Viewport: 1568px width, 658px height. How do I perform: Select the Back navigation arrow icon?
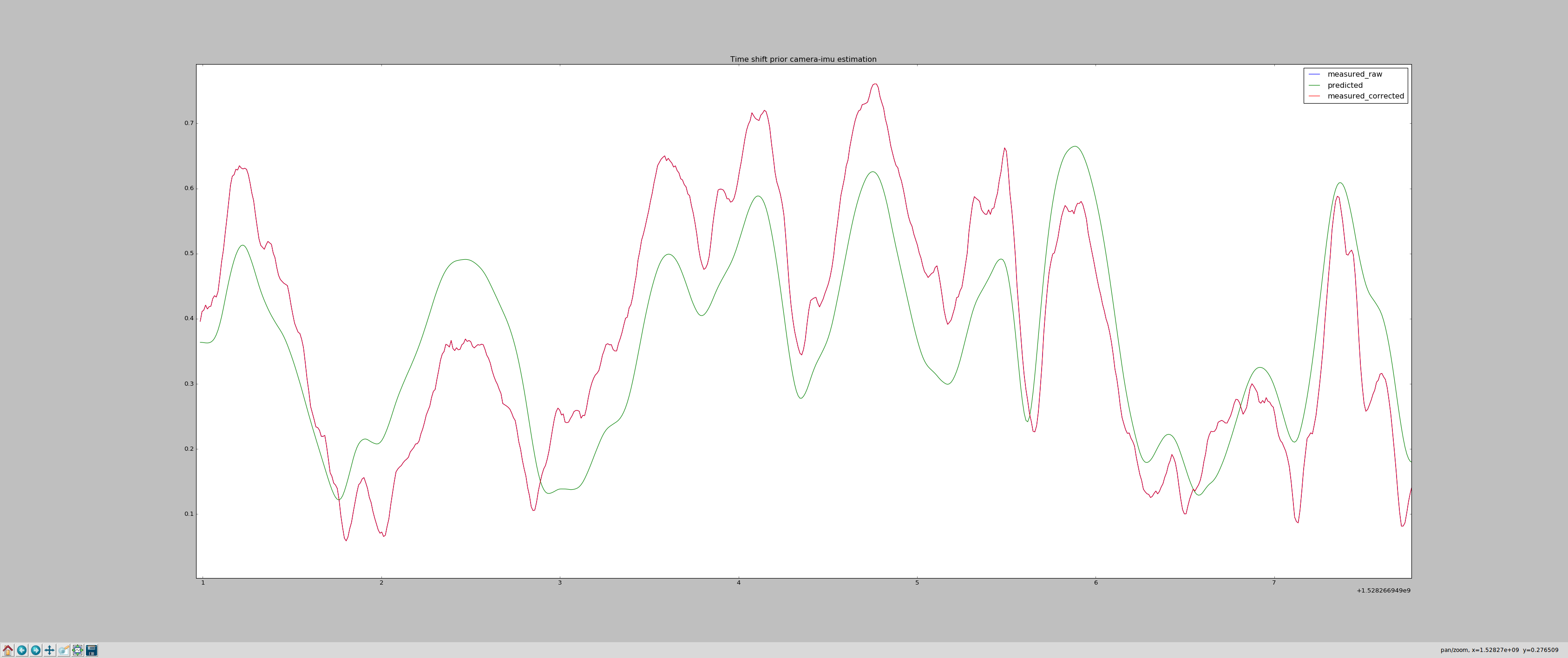tap(22, 650)
